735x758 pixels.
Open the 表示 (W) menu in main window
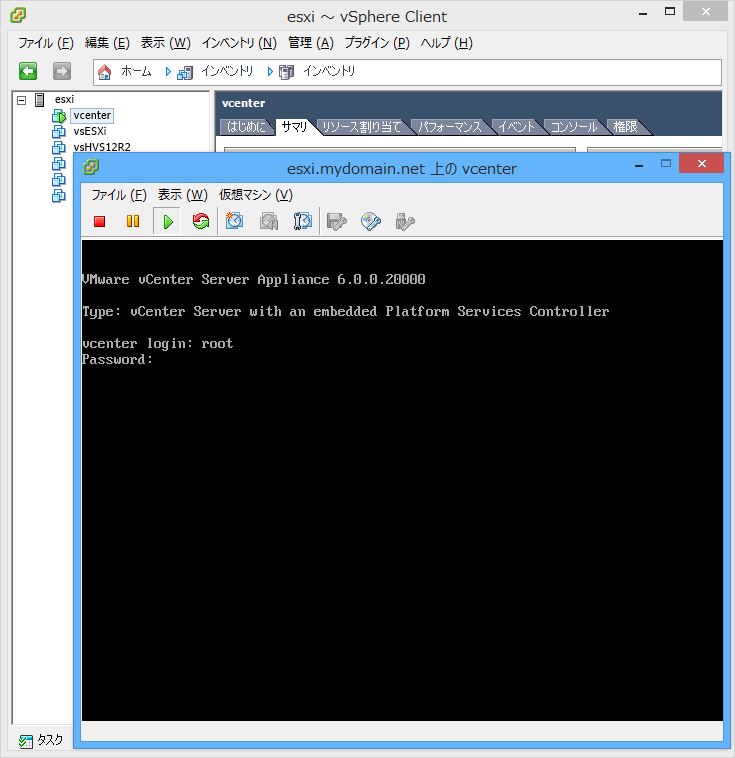165,43
